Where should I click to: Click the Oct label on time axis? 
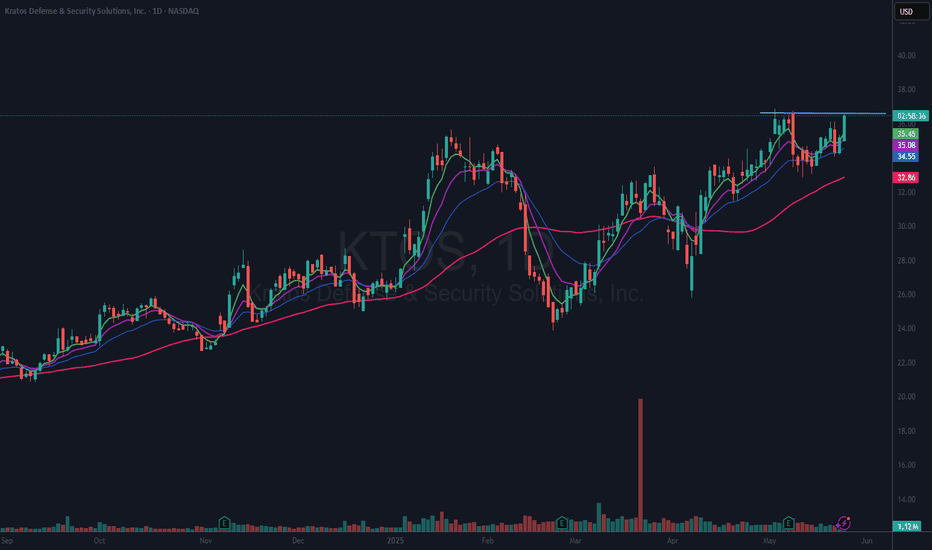point(99,541)
